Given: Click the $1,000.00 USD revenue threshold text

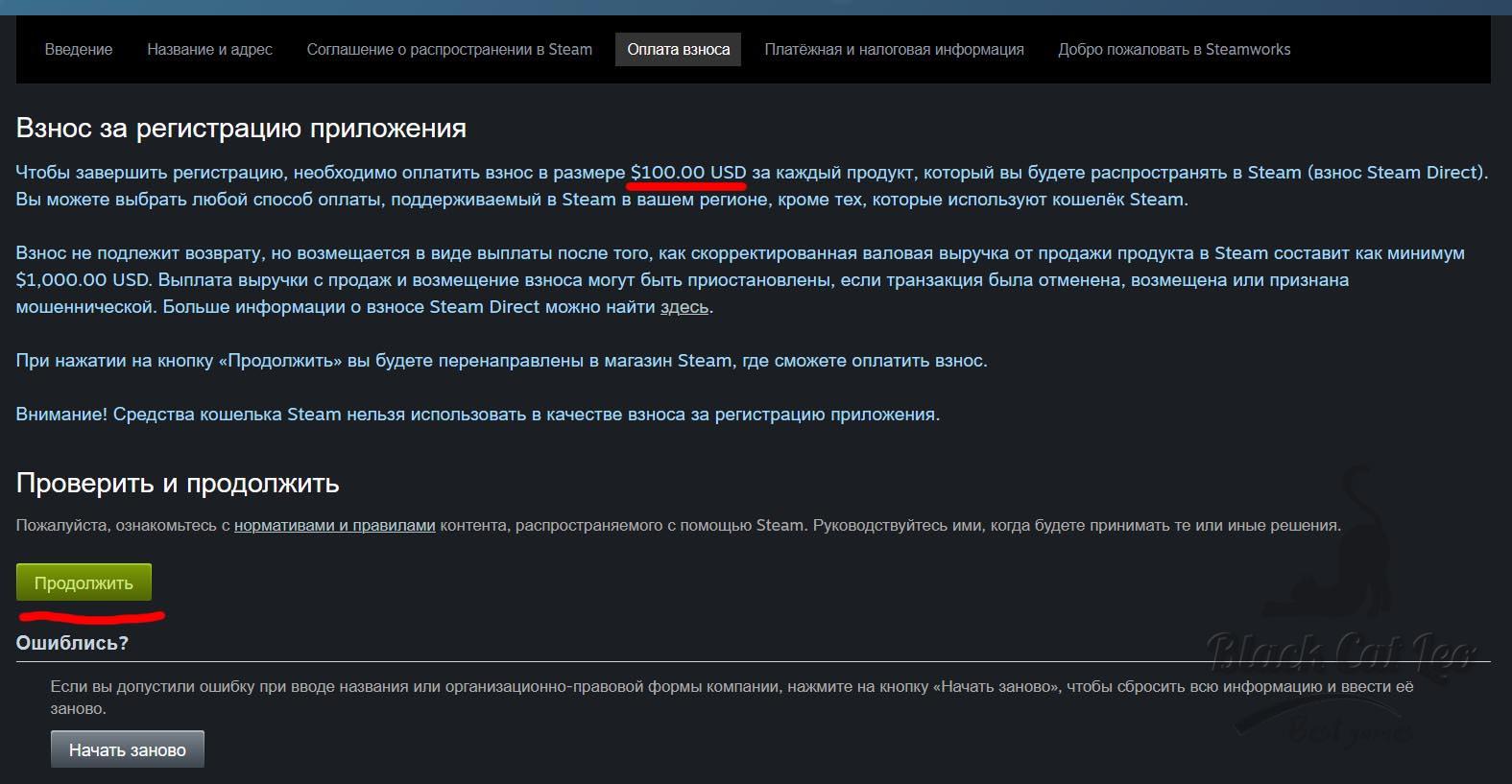Looking at the screenshot, I should click(83, 280).
